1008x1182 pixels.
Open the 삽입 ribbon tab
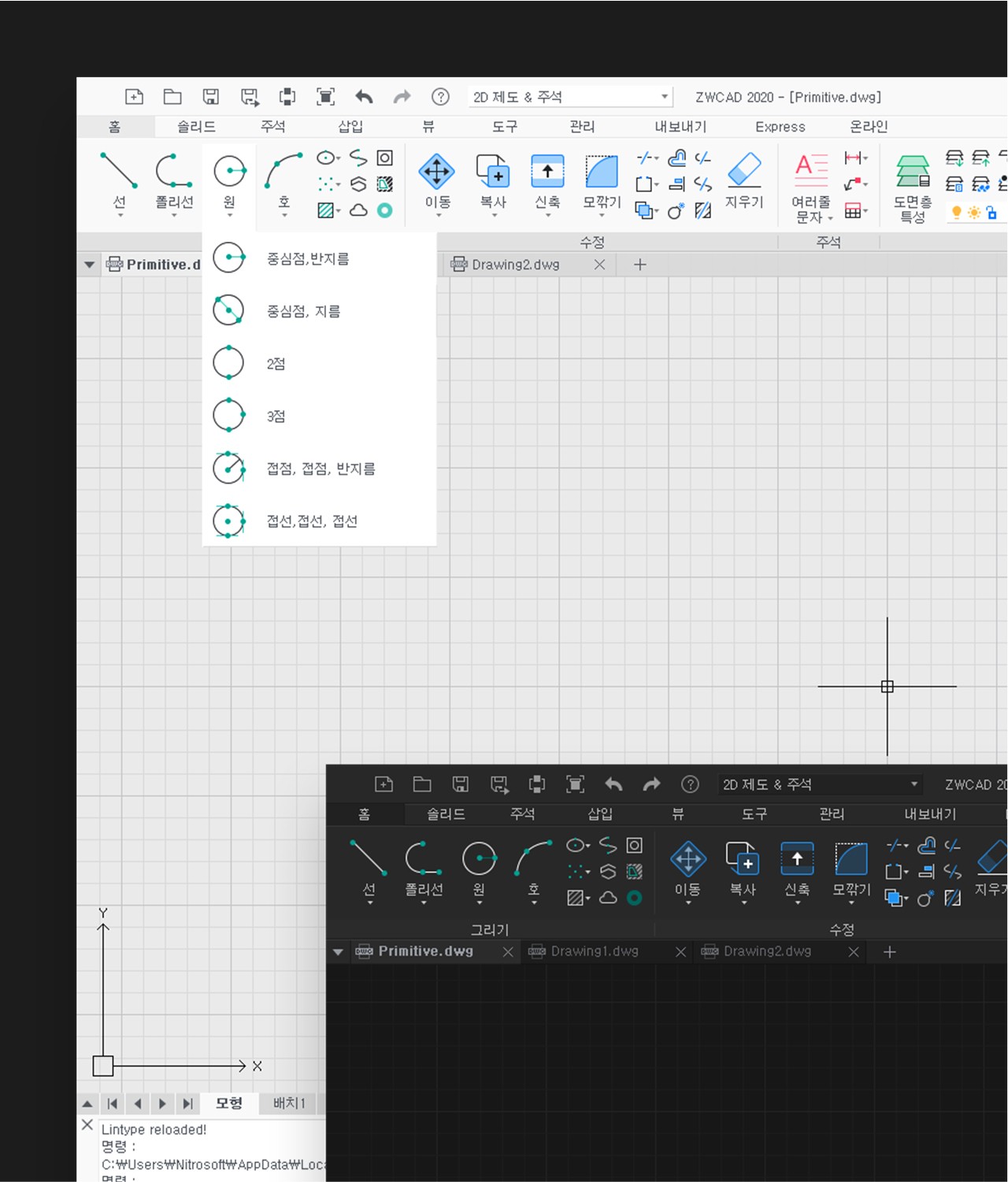point(349,127)
